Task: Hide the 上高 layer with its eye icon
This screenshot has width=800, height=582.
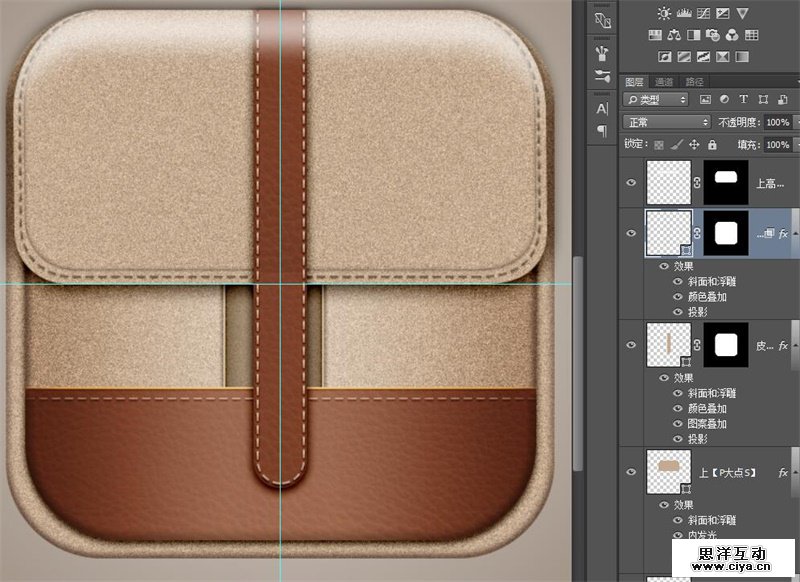Action: [630, 183]
